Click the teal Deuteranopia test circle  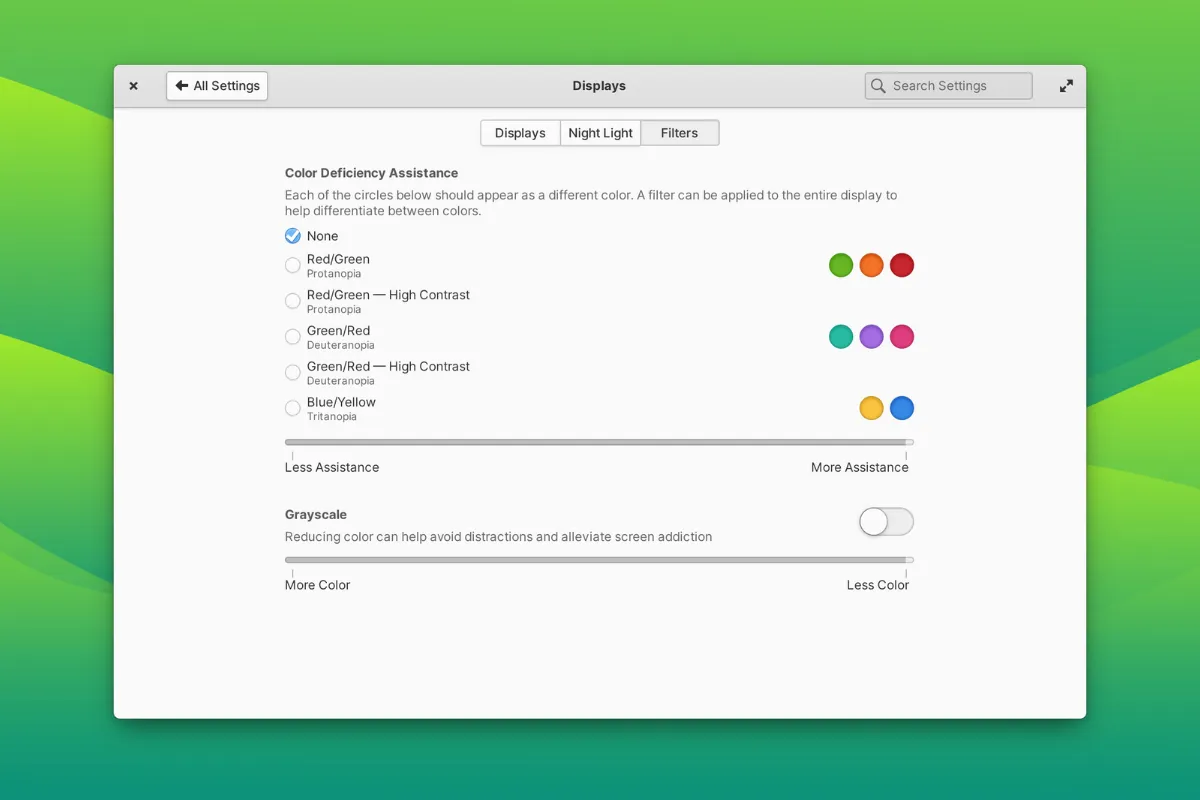point(841,337)
